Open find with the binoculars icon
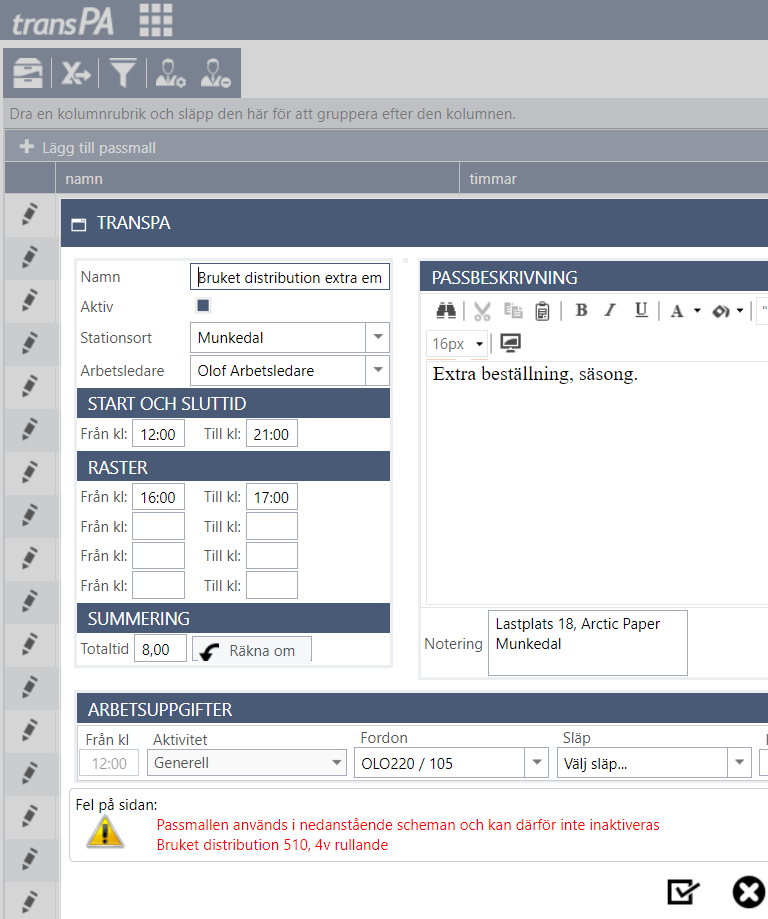This screenshot has height=919, width=768. (446, 311)
